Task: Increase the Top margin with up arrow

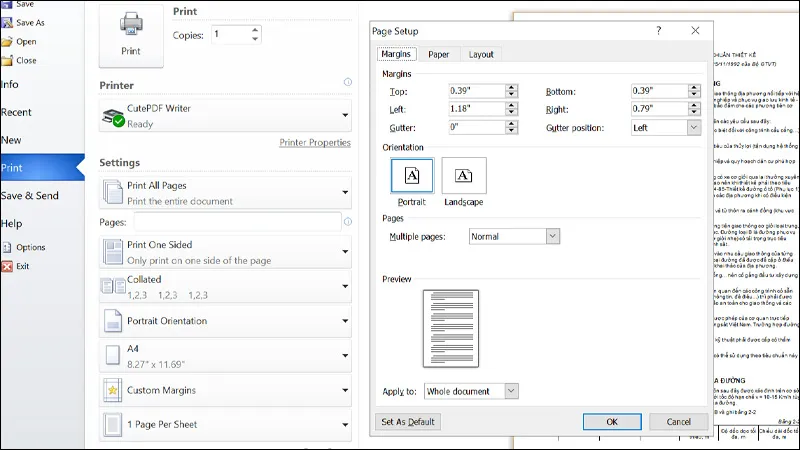Action: pos(512,87)
